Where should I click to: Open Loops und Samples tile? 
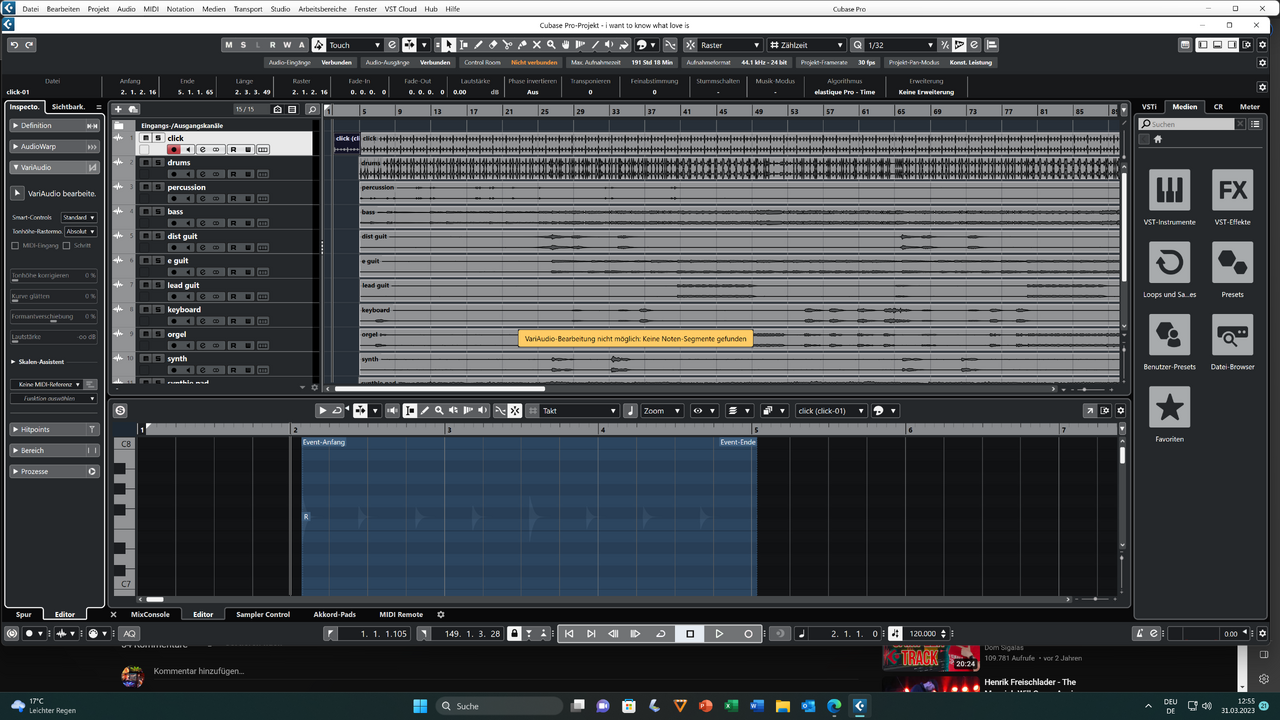tap(1169, 263)
